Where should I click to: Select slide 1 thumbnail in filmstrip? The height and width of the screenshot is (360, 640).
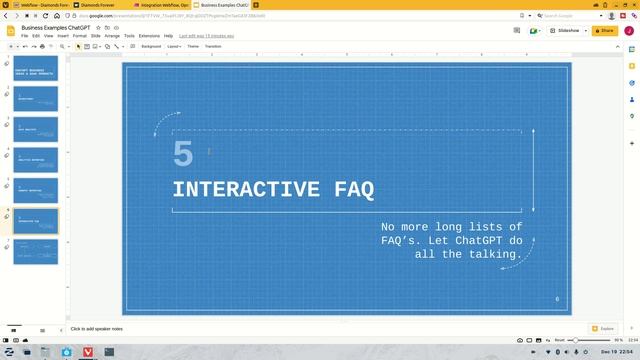pos(36,68)
